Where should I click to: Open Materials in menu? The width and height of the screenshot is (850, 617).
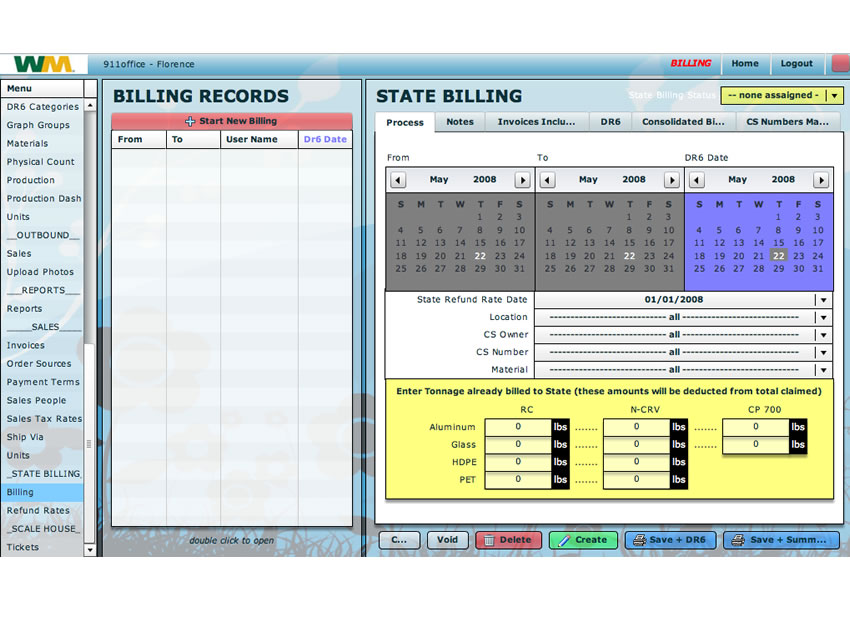click(42, 144)
